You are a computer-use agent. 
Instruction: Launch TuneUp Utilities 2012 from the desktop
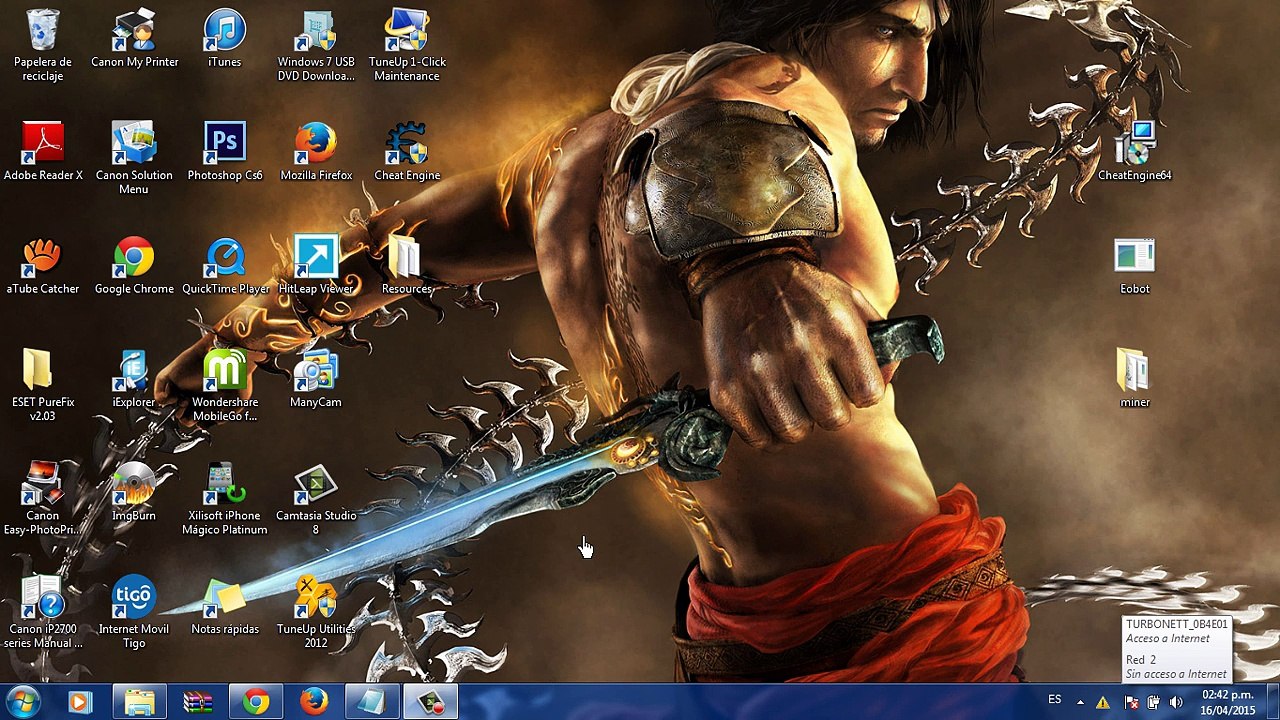[316, 612]
